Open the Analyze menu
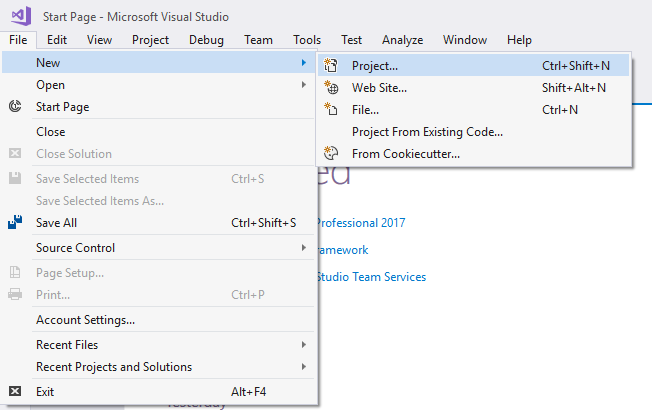652x410 pixels. 403,40
